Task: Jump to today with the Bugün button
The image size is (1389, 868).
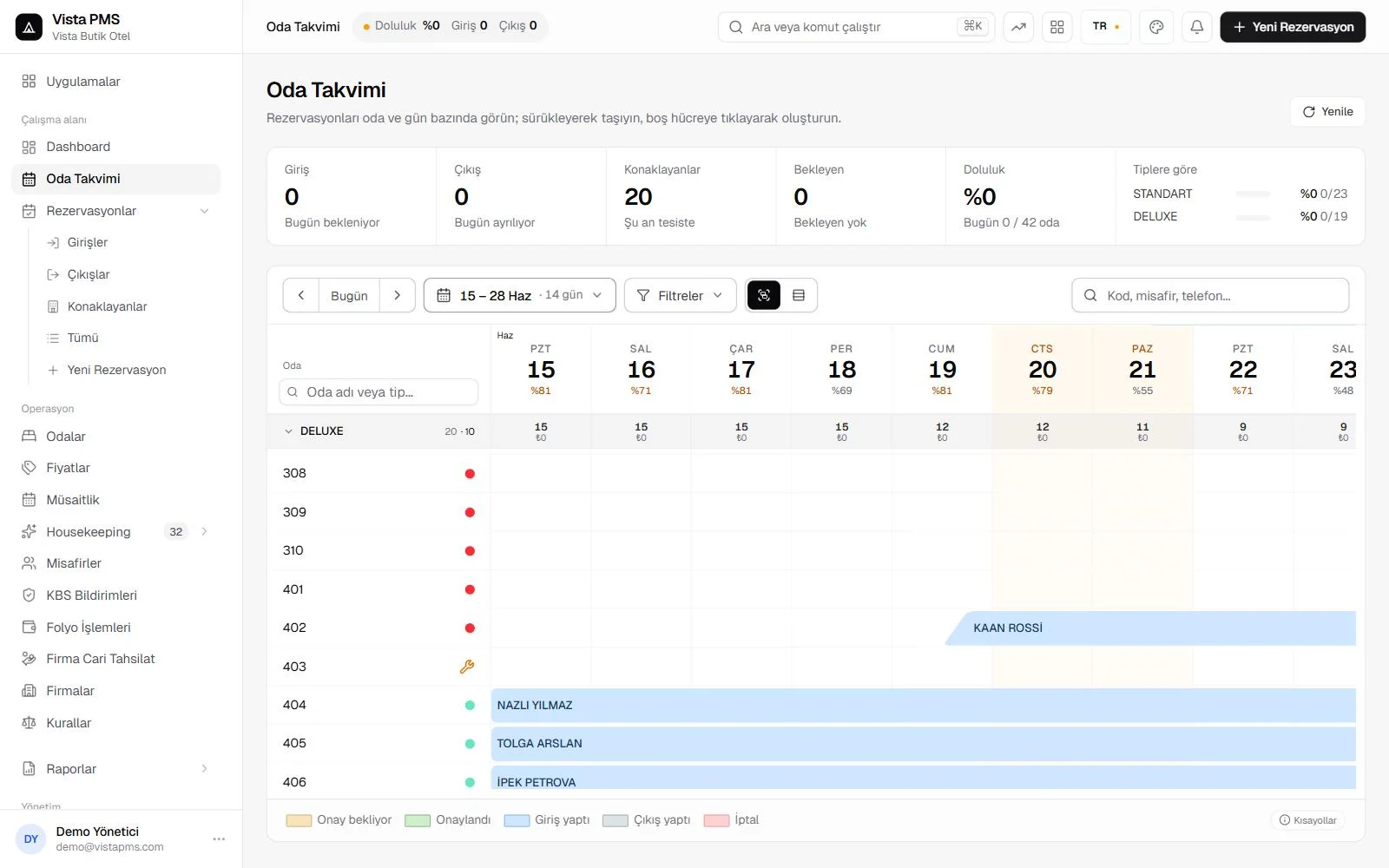Action: point(349,296)
